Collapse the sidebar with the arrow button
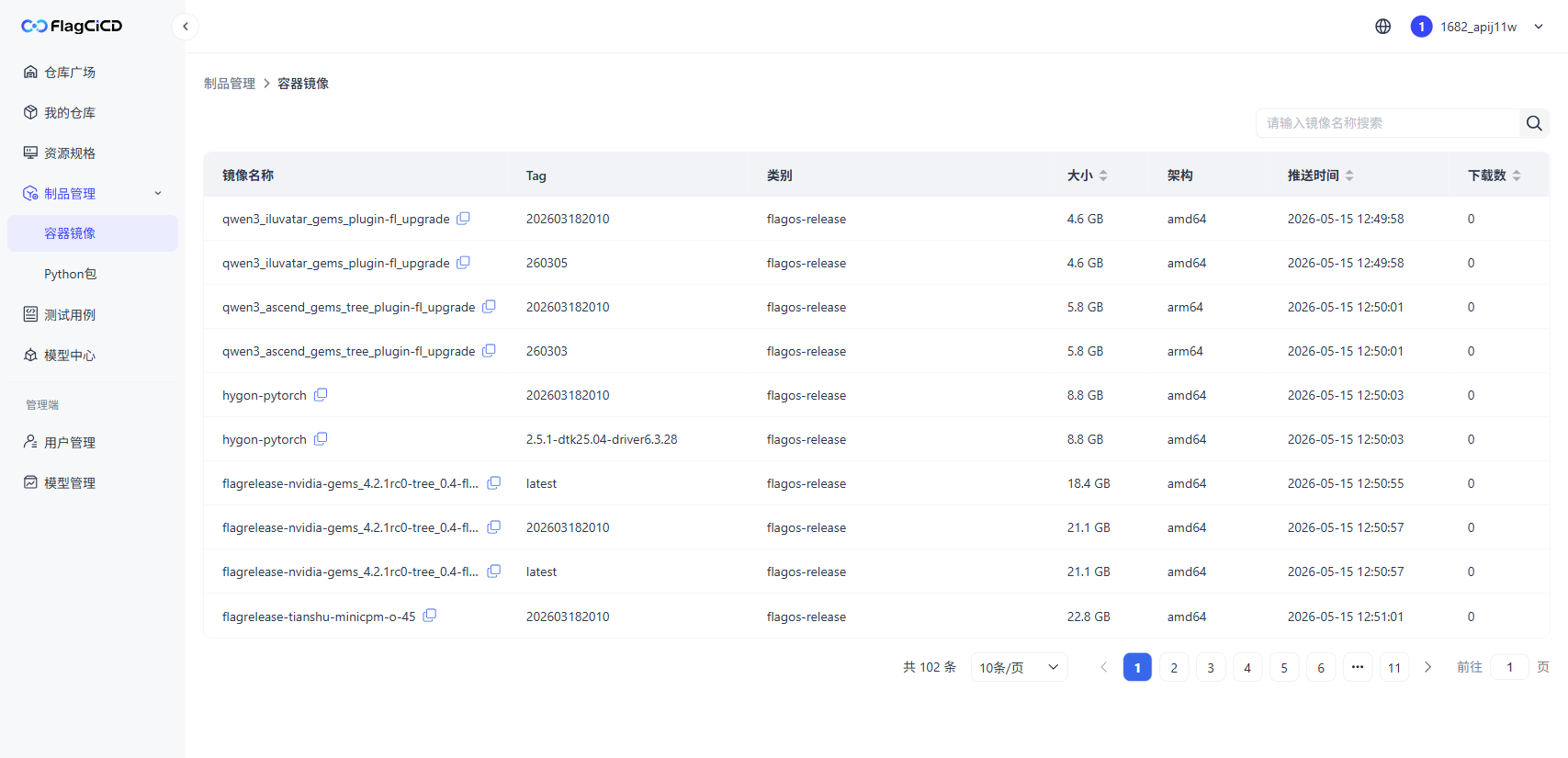The height and width of the screenshot is (758, 1568). pyautogui.click(x=186, y=27)
